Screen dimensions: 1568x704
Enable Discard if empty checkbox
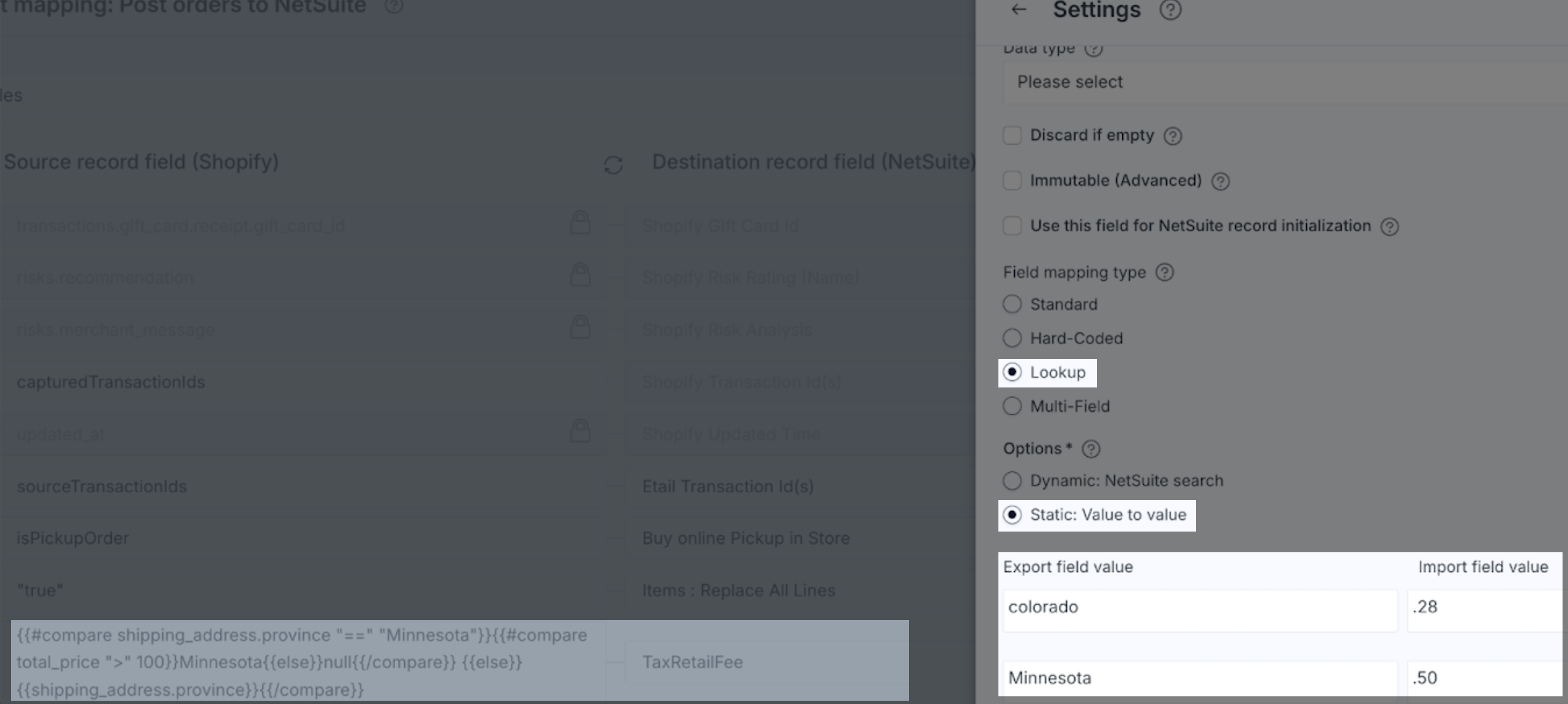coord(1012,135)
